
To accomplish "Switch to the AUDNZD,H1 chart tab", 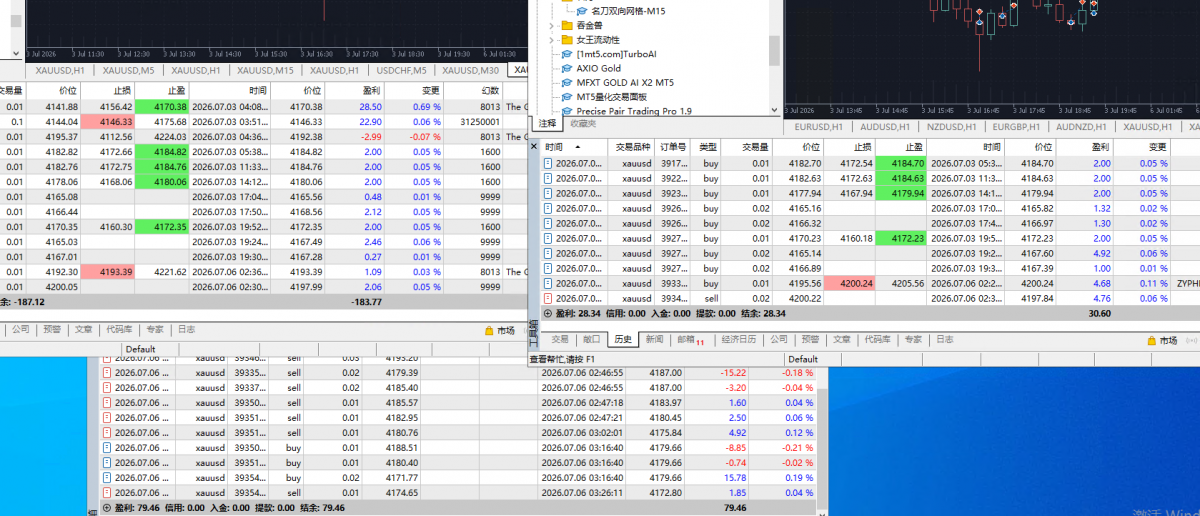I will (1083, 127).
